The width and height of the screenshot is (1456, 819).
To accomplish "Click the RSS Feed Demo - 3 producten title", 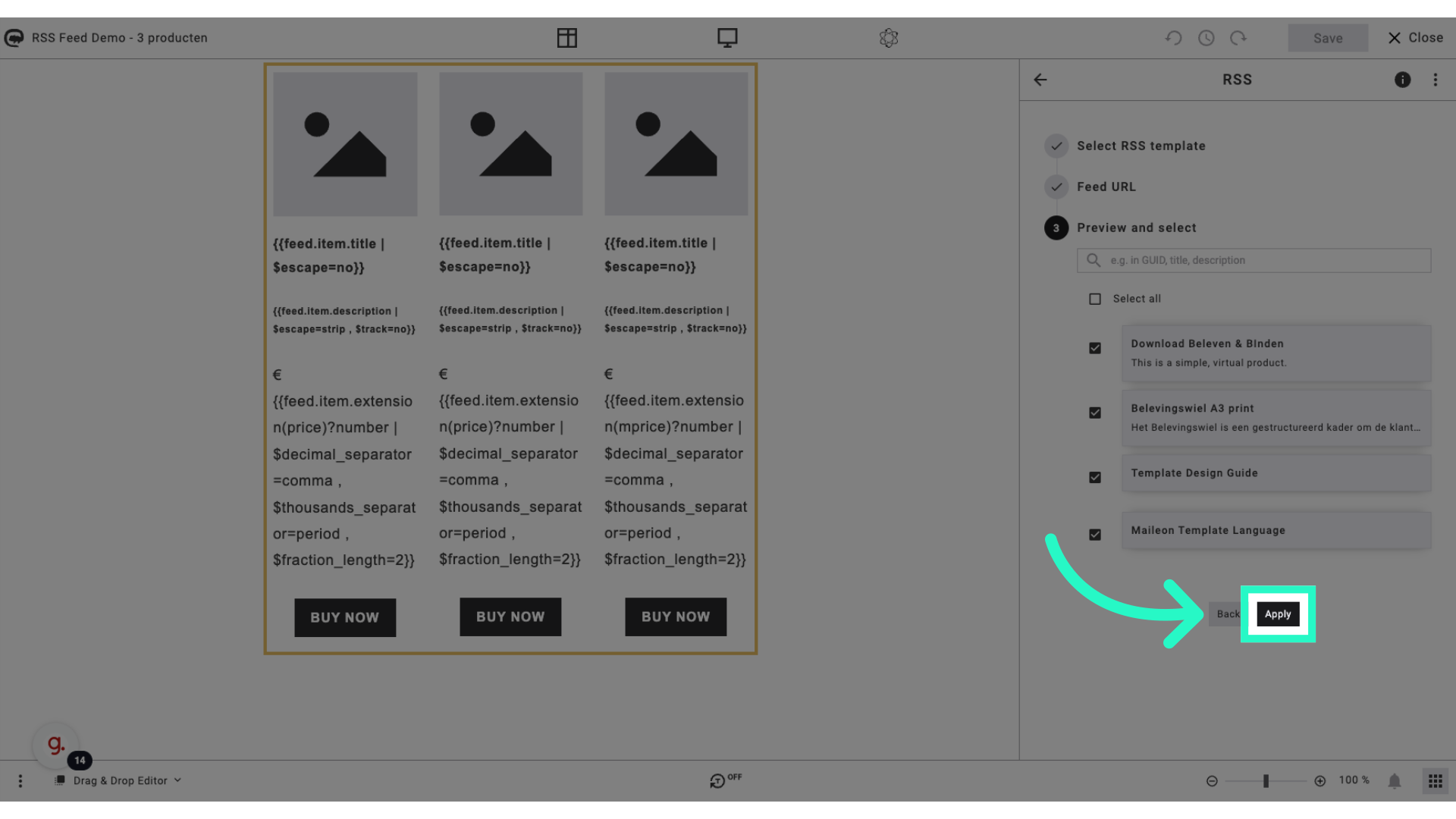I will [120, 38].
